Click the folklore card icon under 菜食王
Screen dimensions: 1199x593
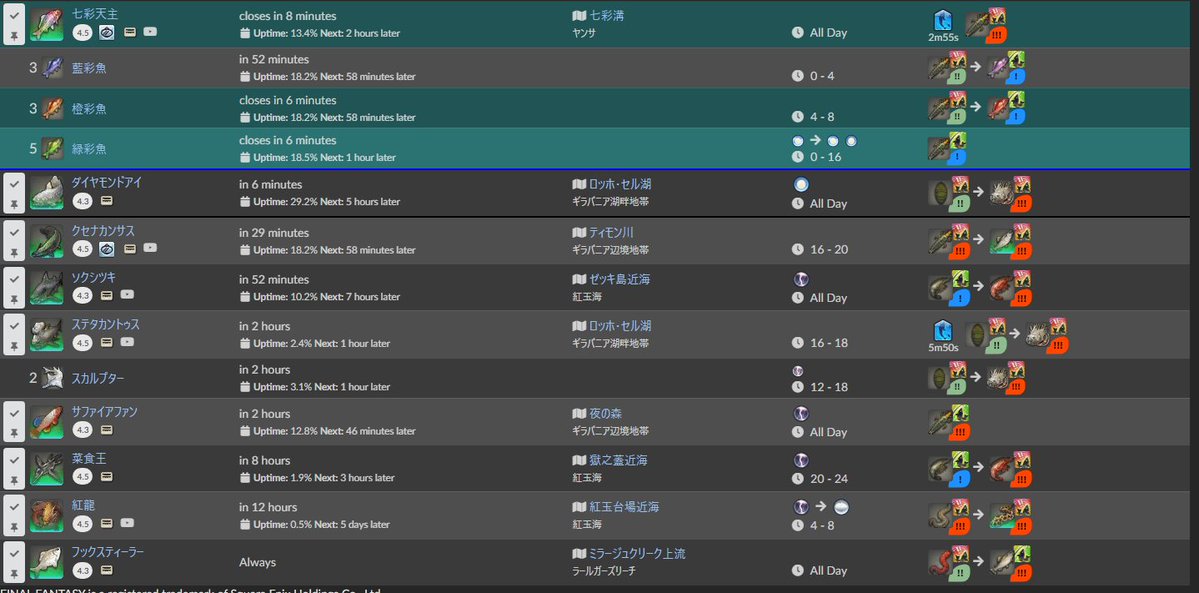pyautogui.click(x=106, y=477)
